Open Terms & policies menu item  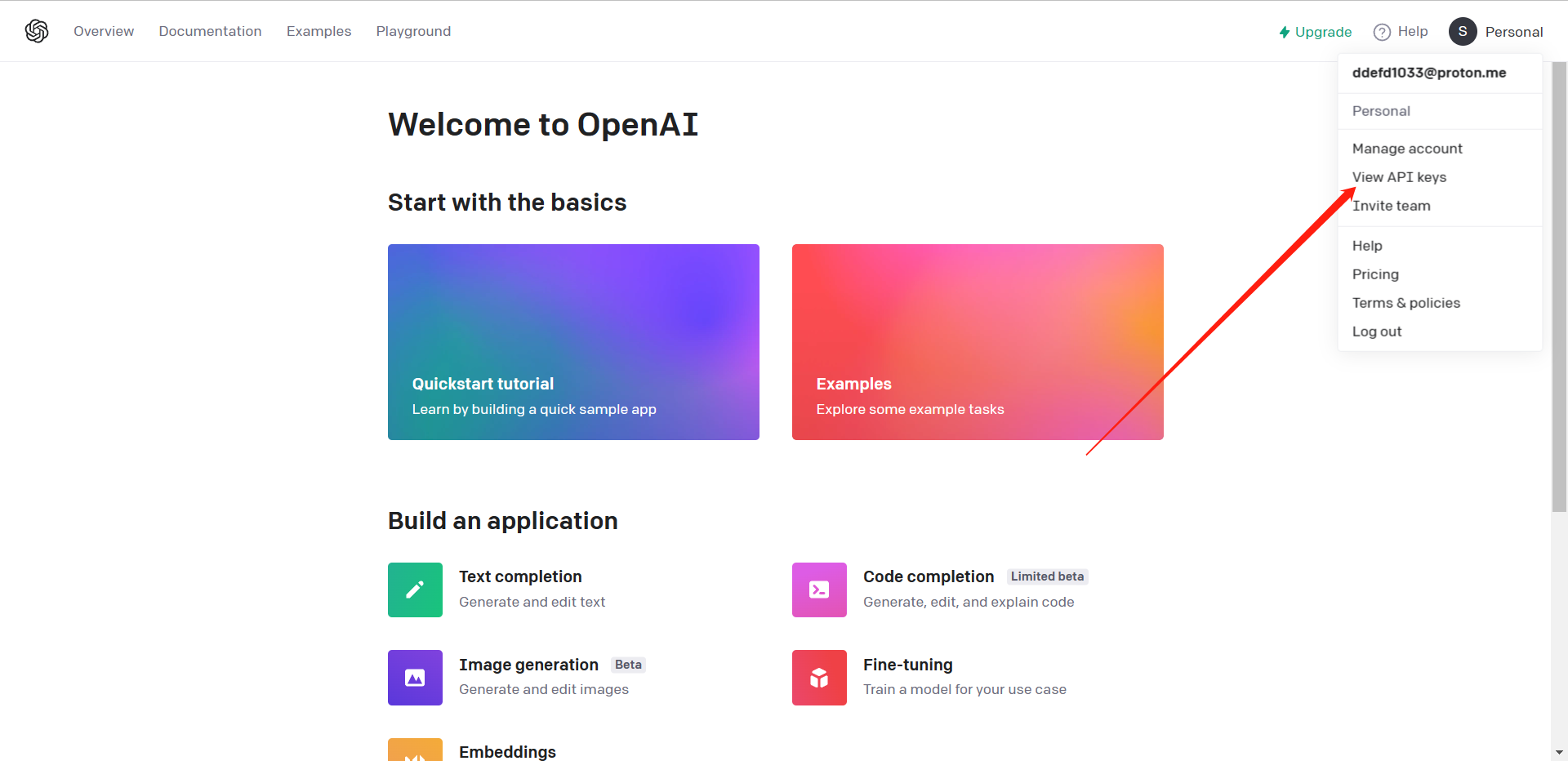[1406, 303]
